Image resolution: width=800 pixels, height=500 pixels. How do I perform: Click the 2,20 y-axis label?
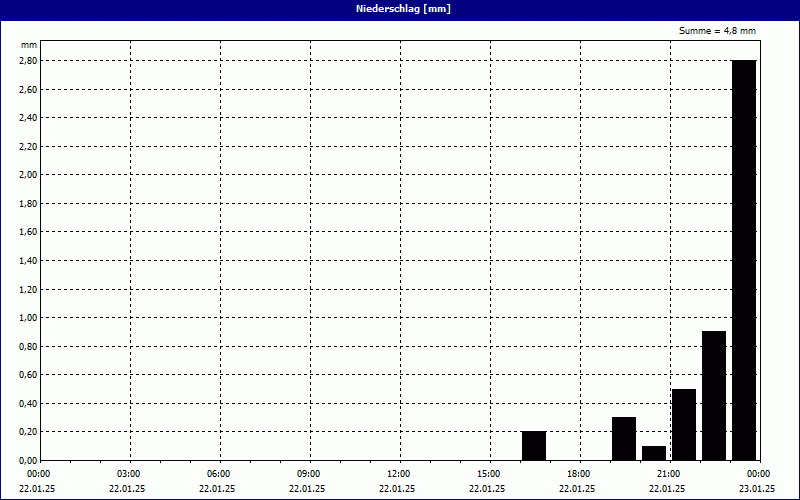click(29, 146)
